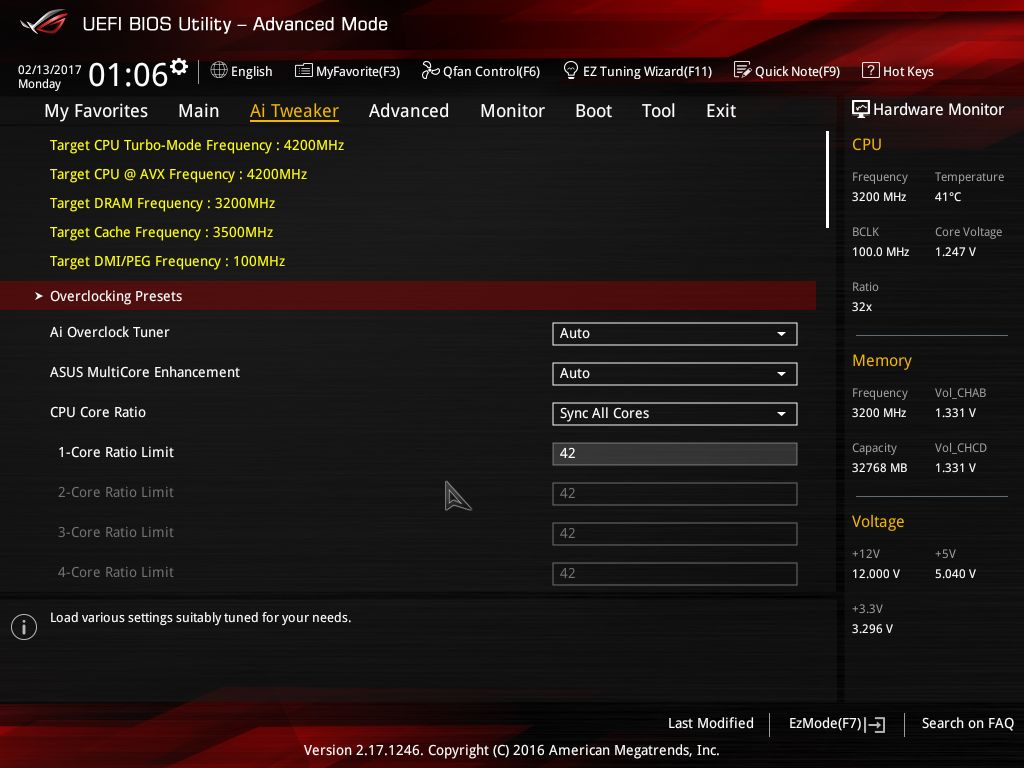Click the info circle icon

(24, 627)
